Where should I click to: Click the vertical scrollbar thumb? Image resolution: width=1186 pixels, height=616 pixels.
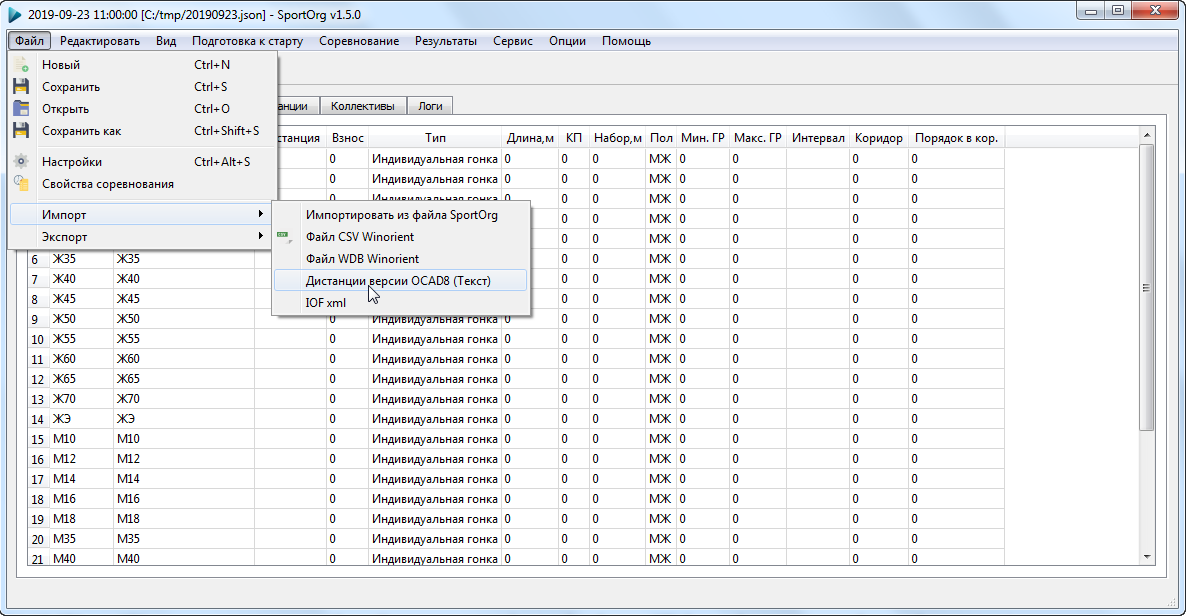(x=1147, y=288)
